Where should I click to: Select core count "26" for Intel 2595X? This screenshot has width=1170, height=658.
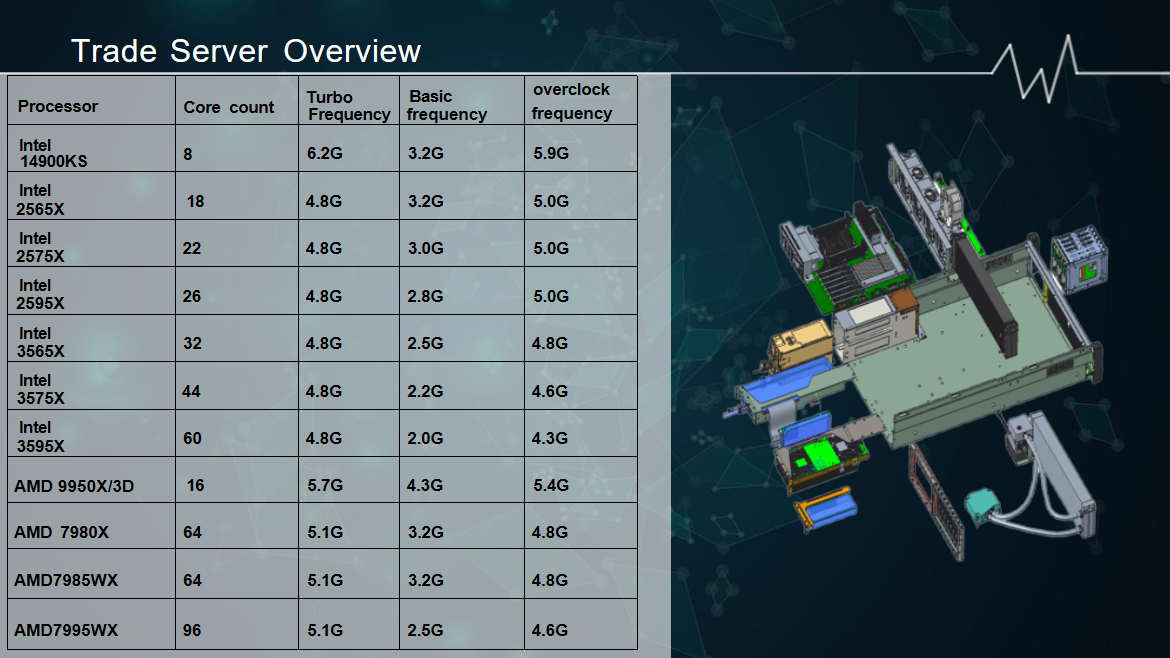click(x=192, y=295)
